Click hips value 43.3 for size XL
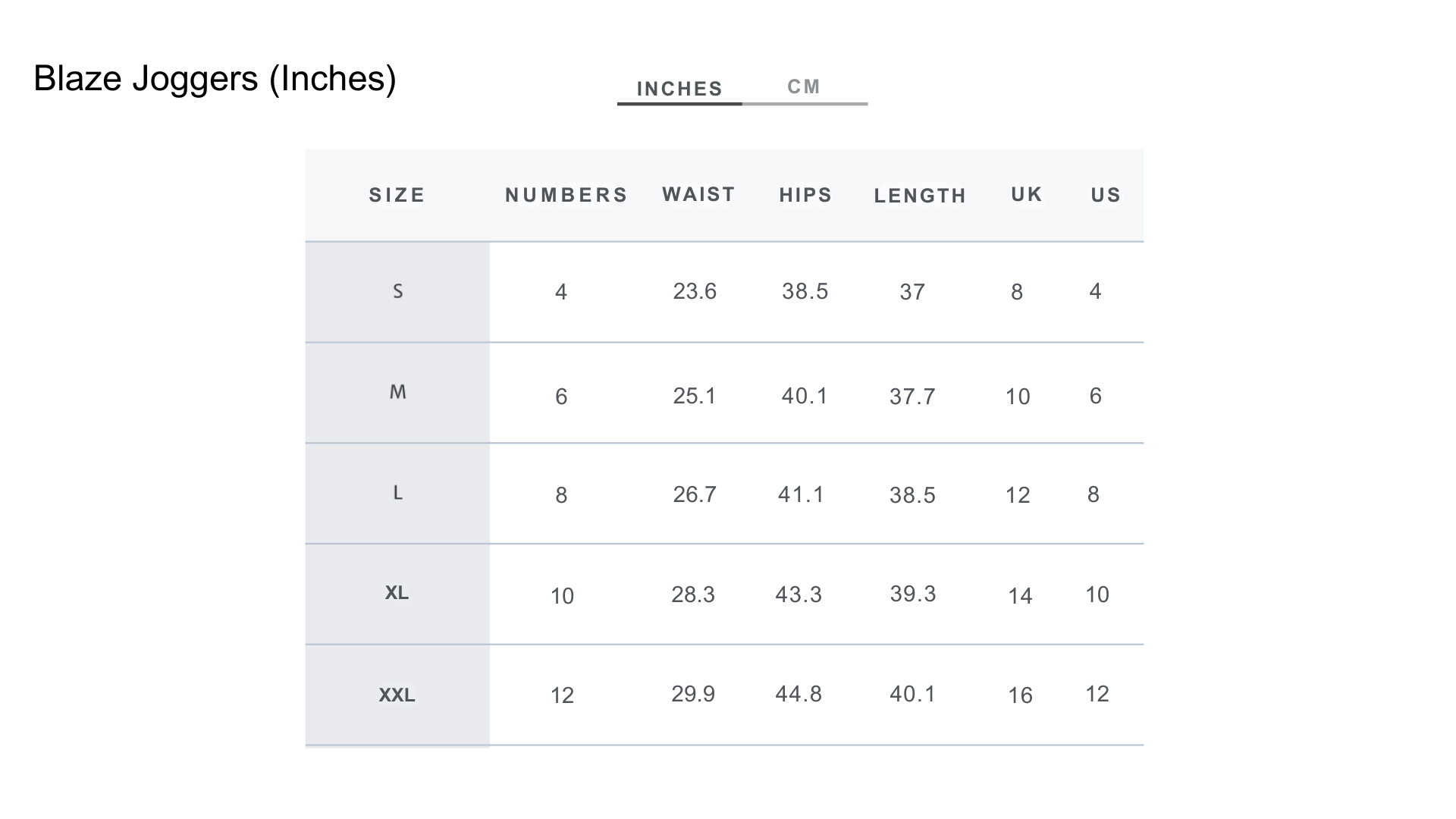The image size is (1456, 819). click(x=799, y=595)
